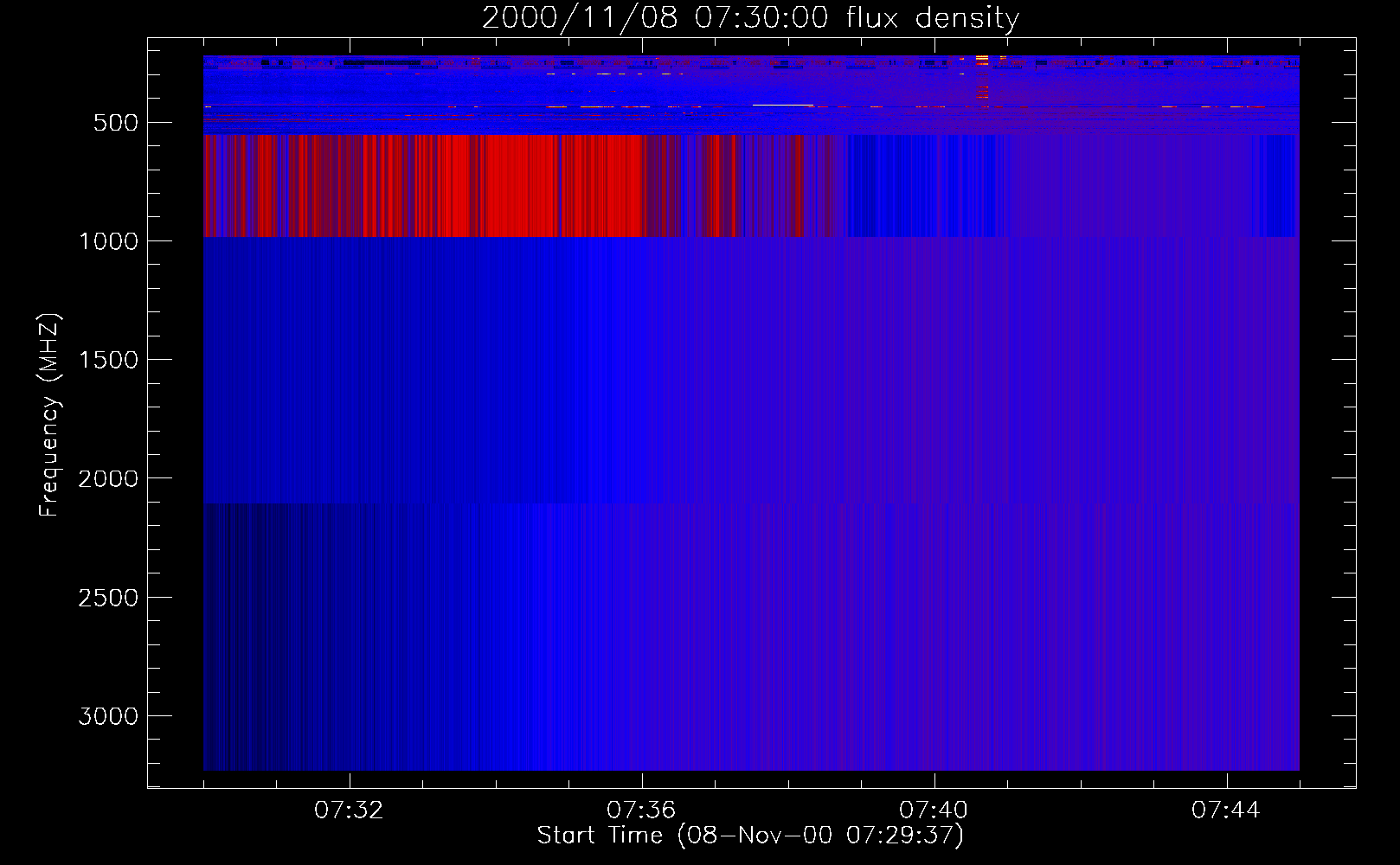Click the "1500" frequency tick label
The image size is (1400, 865).
[x=108, y=360]
